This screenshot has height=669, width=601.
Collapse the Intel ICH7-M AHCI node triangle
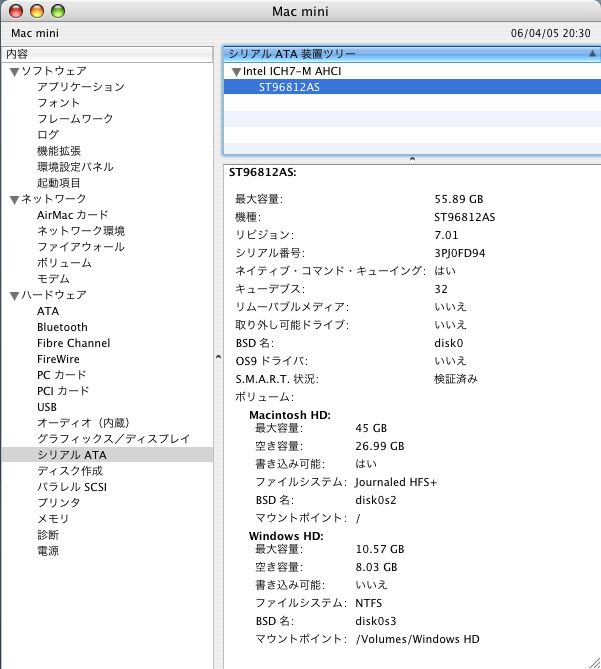pos(236,72)
